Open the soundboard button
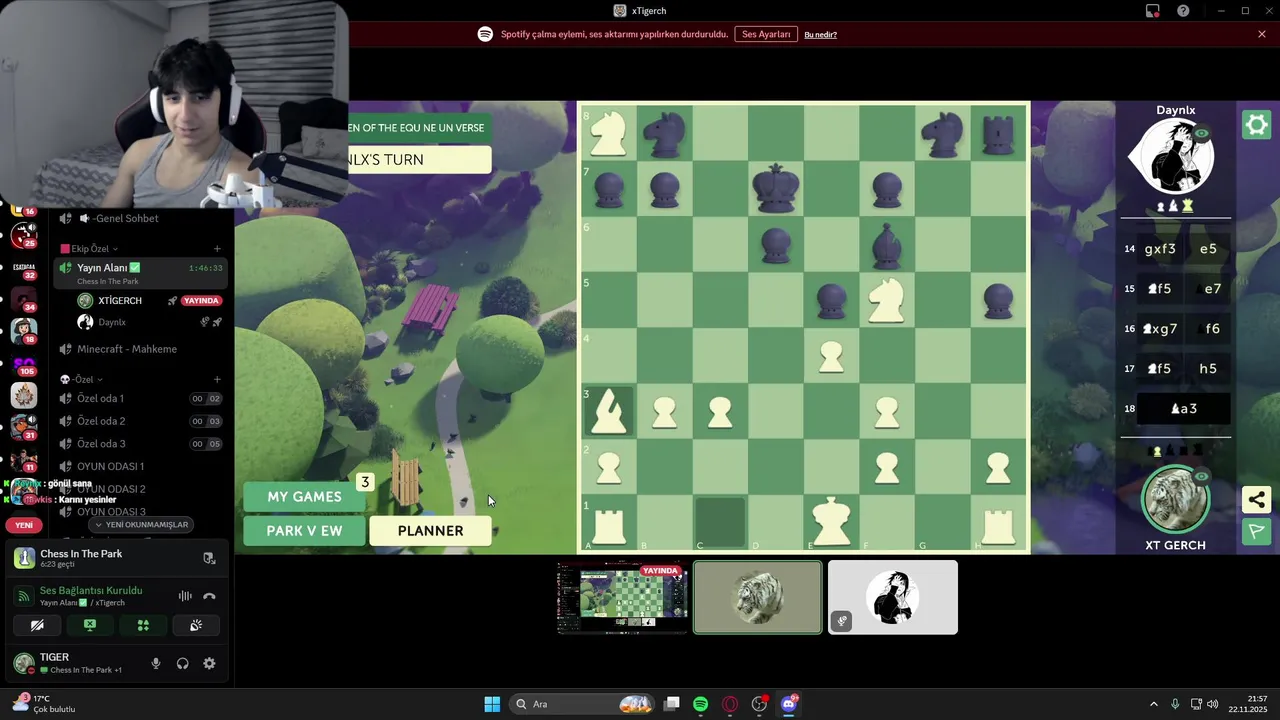1280x720 pixels. point(196,625)
